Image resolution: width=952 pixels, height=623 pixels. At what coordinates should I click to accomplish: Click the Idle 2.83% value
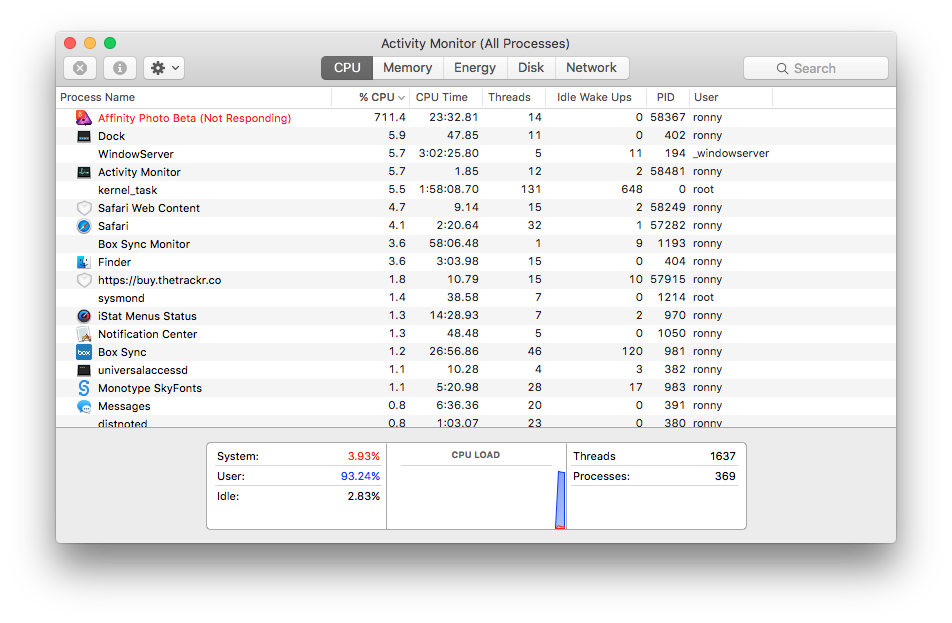point(364,496)
